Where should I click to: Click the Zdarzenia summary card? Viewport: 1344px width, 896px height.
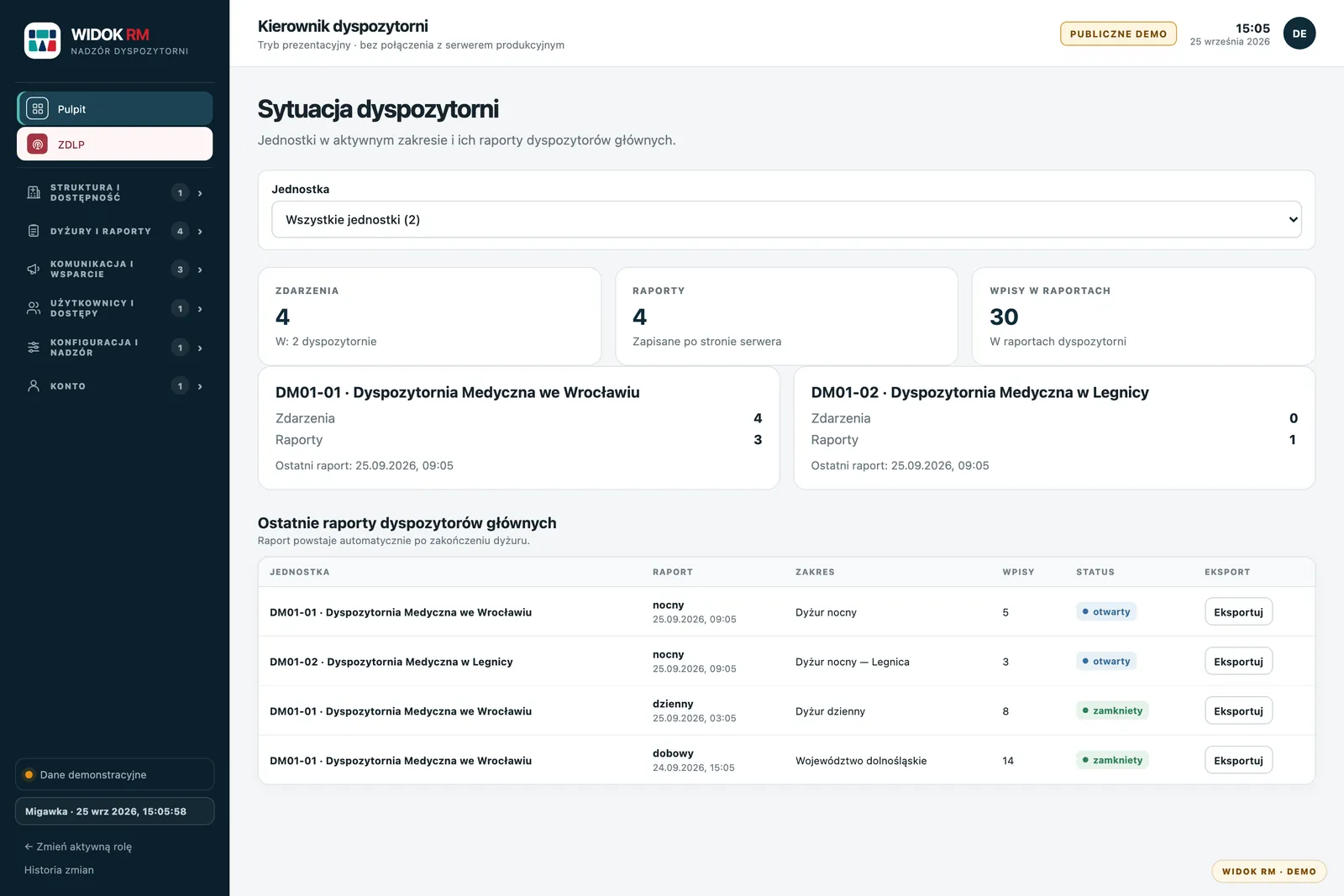pos(429,317)
